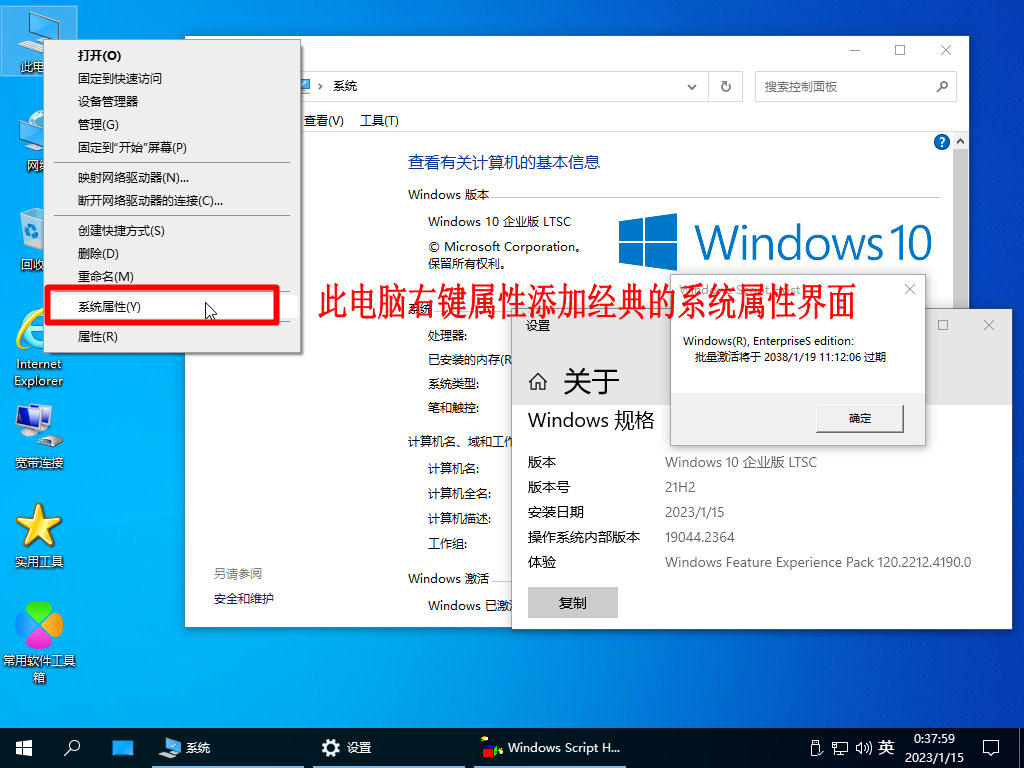Click the 搜索控制面板 search field
The height and width of the screenshot is (768, 1024).
coord(845,87)
